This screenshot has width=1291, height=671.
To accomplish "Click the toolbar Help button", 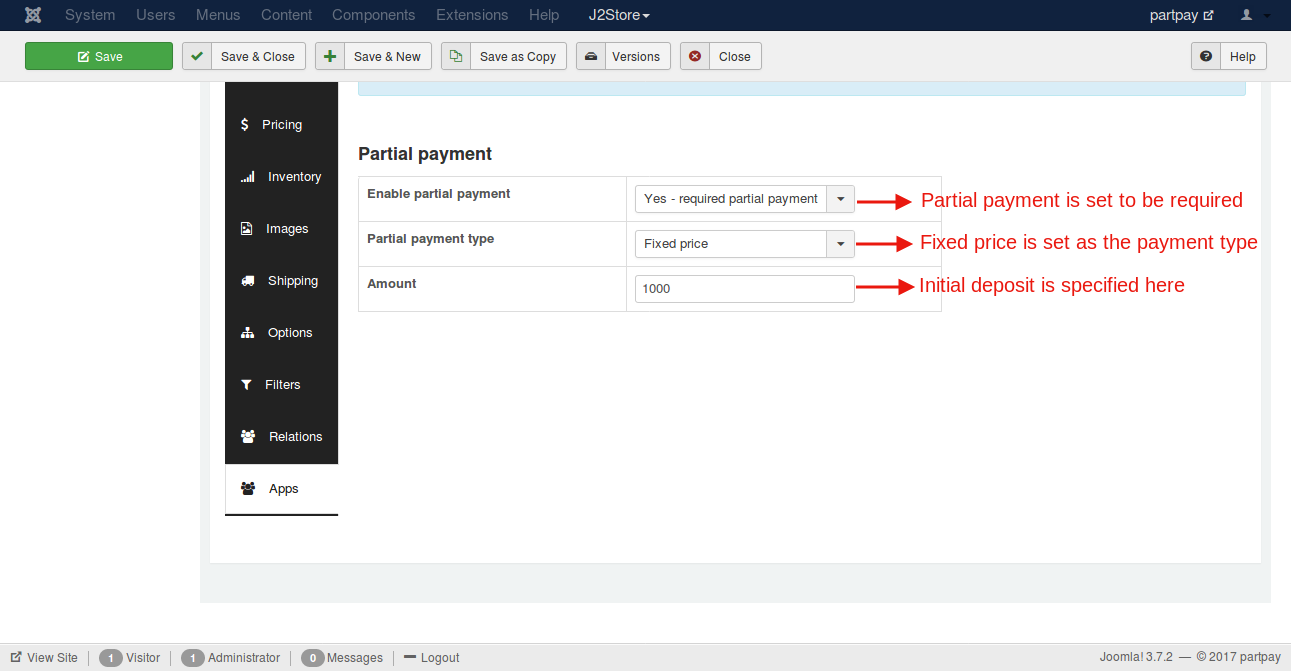I will (x=1229, y=56).
